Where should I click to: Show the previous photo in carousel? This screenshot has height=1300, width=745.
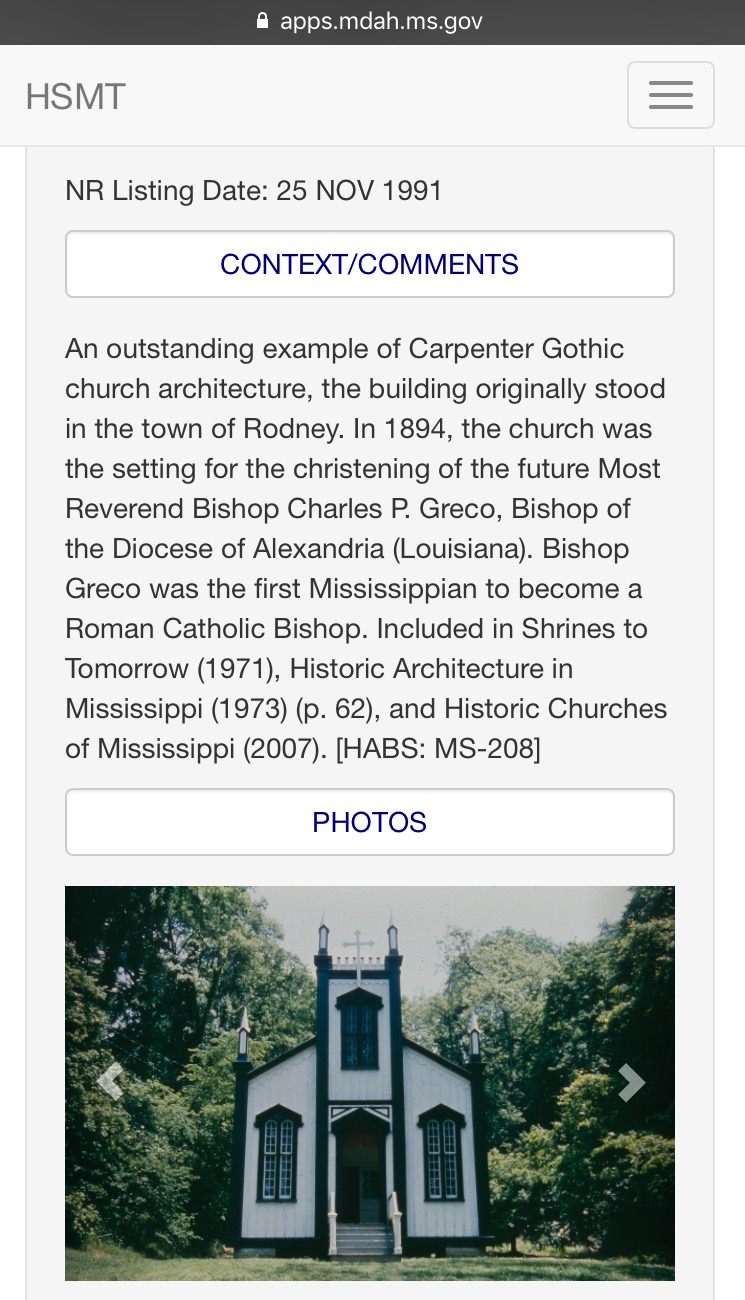[110, 1082]
